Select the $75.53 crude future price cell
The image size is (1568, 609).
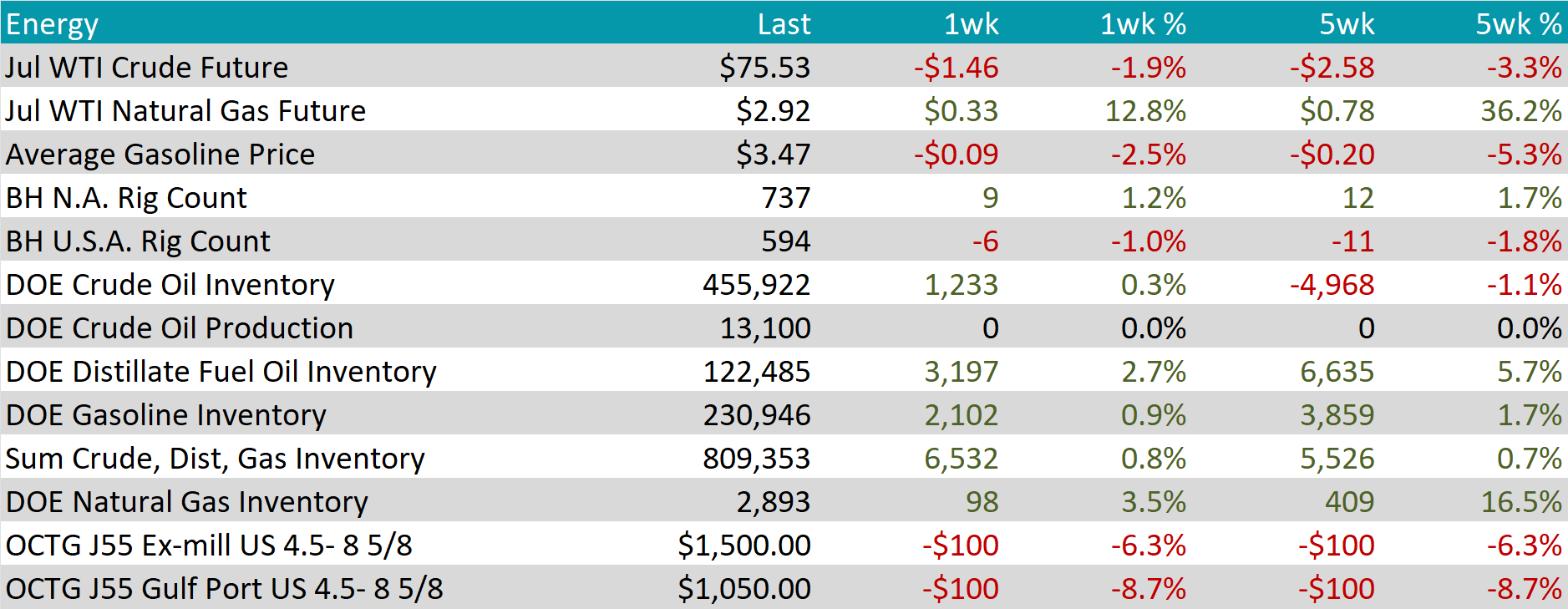point(764,68)
